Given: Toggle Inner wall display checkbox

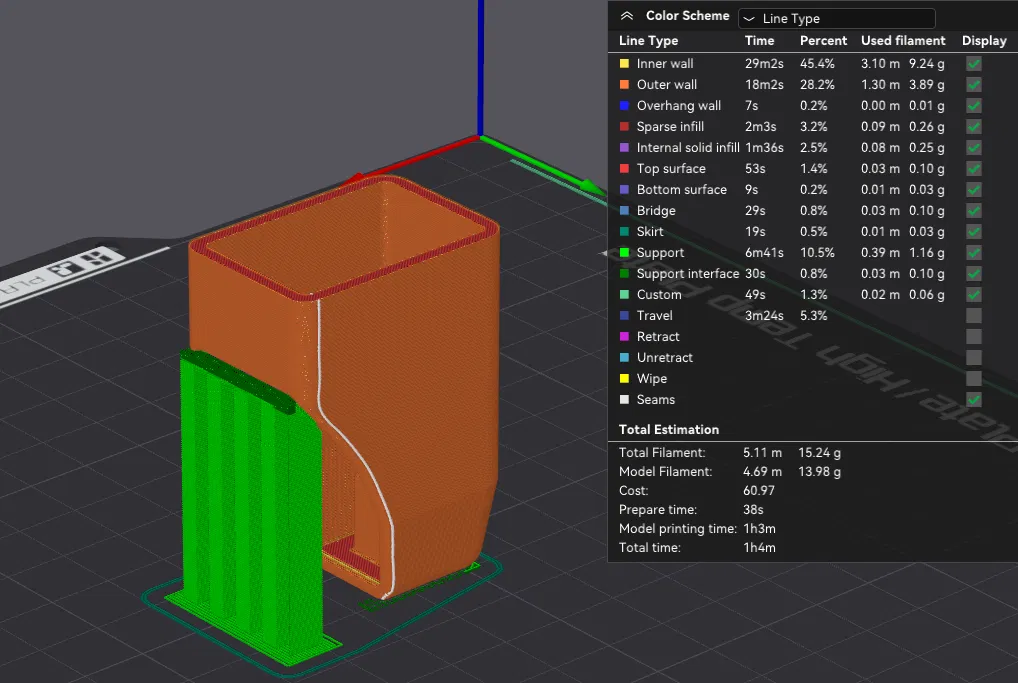Looking at the screenshot, I should tap(973, 64).
